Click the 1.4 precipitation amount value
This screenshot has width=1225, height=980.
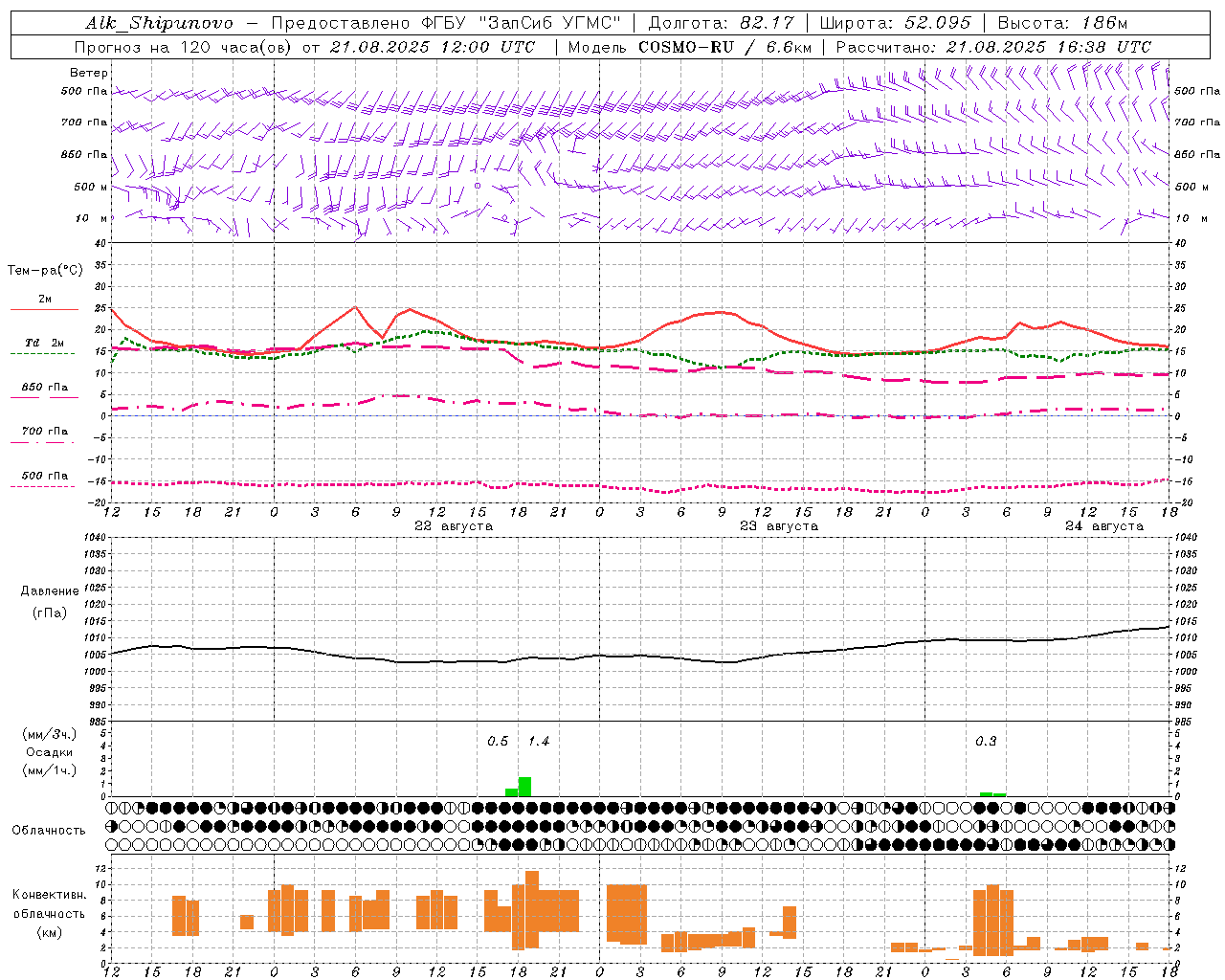tap(539, 742)
